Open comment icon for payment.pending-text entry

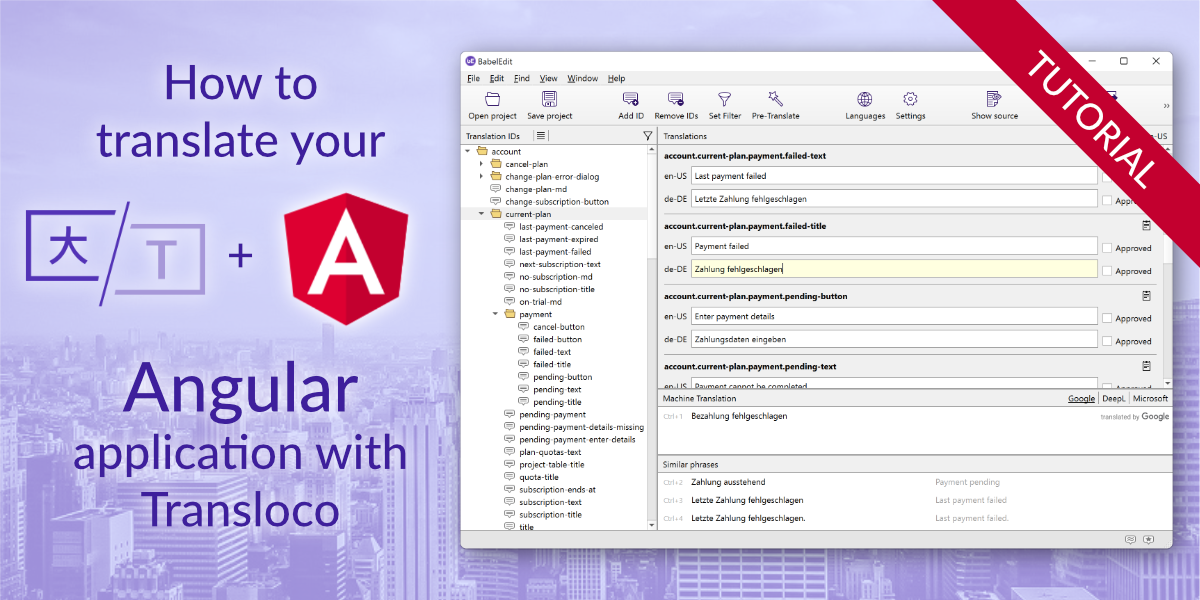pos(1146,367)
